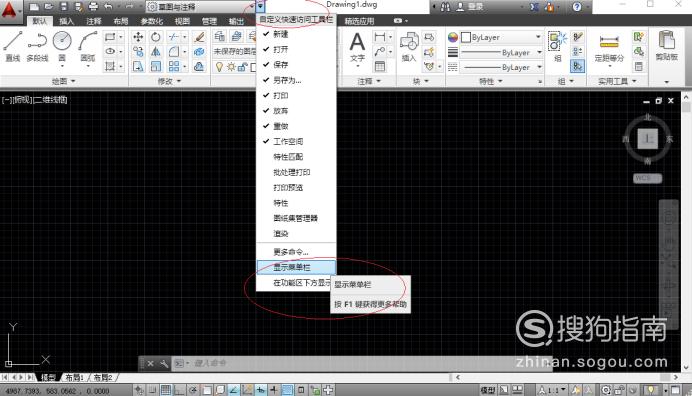692x396 pixels.
Task: Open the annotation scale 1:1 dropdown
Action: 552,390
